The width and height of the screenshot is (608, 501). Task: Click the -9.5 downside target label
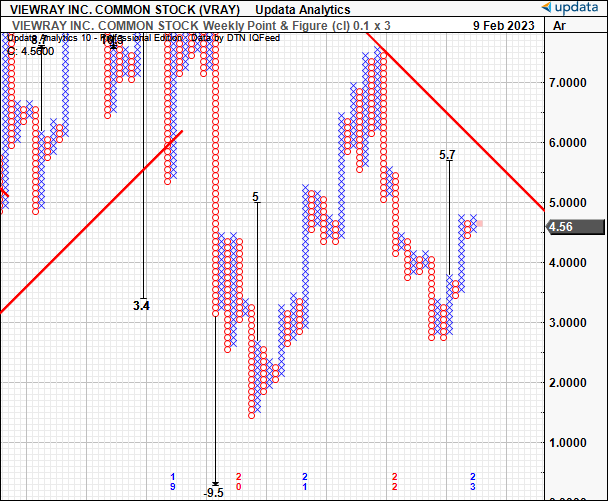pyautogui.click(x=214, y=492)
